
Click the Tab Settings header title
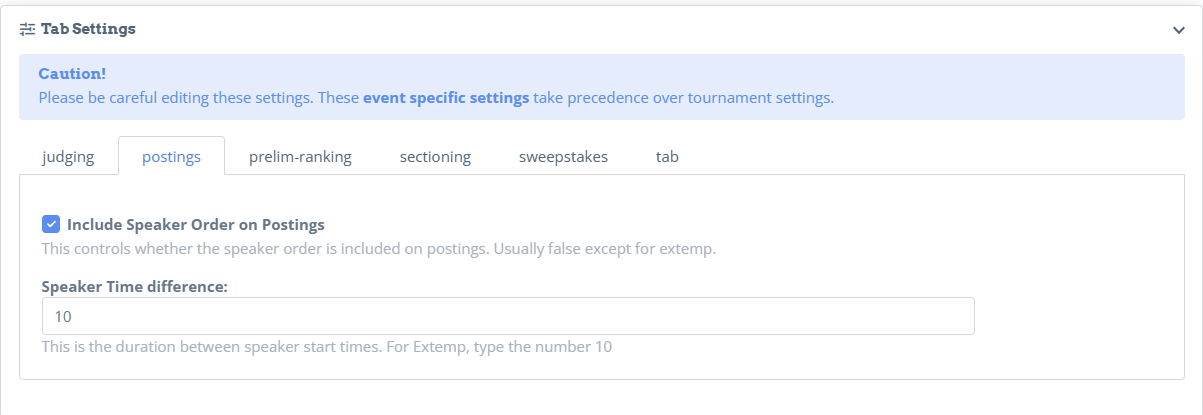pyautogui.click(x=88, y=29)
